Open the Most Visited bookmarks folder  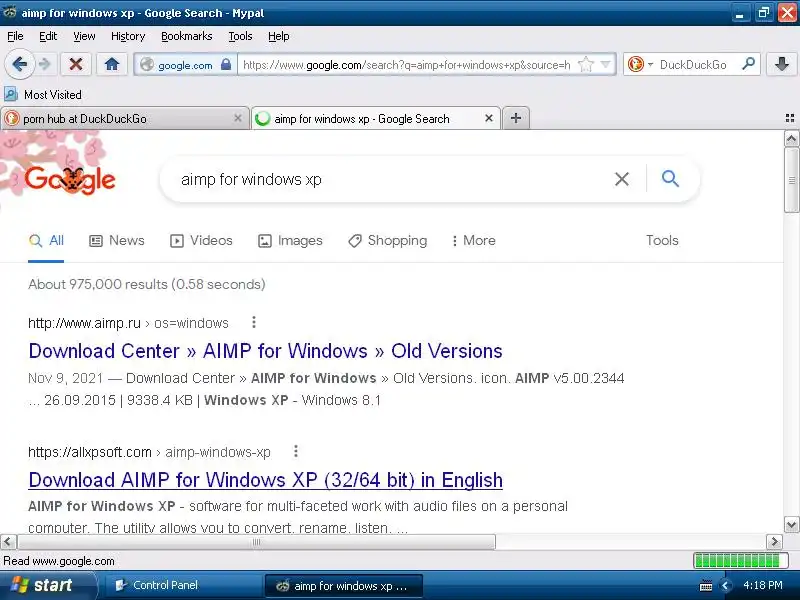click(x=43, y=94)
